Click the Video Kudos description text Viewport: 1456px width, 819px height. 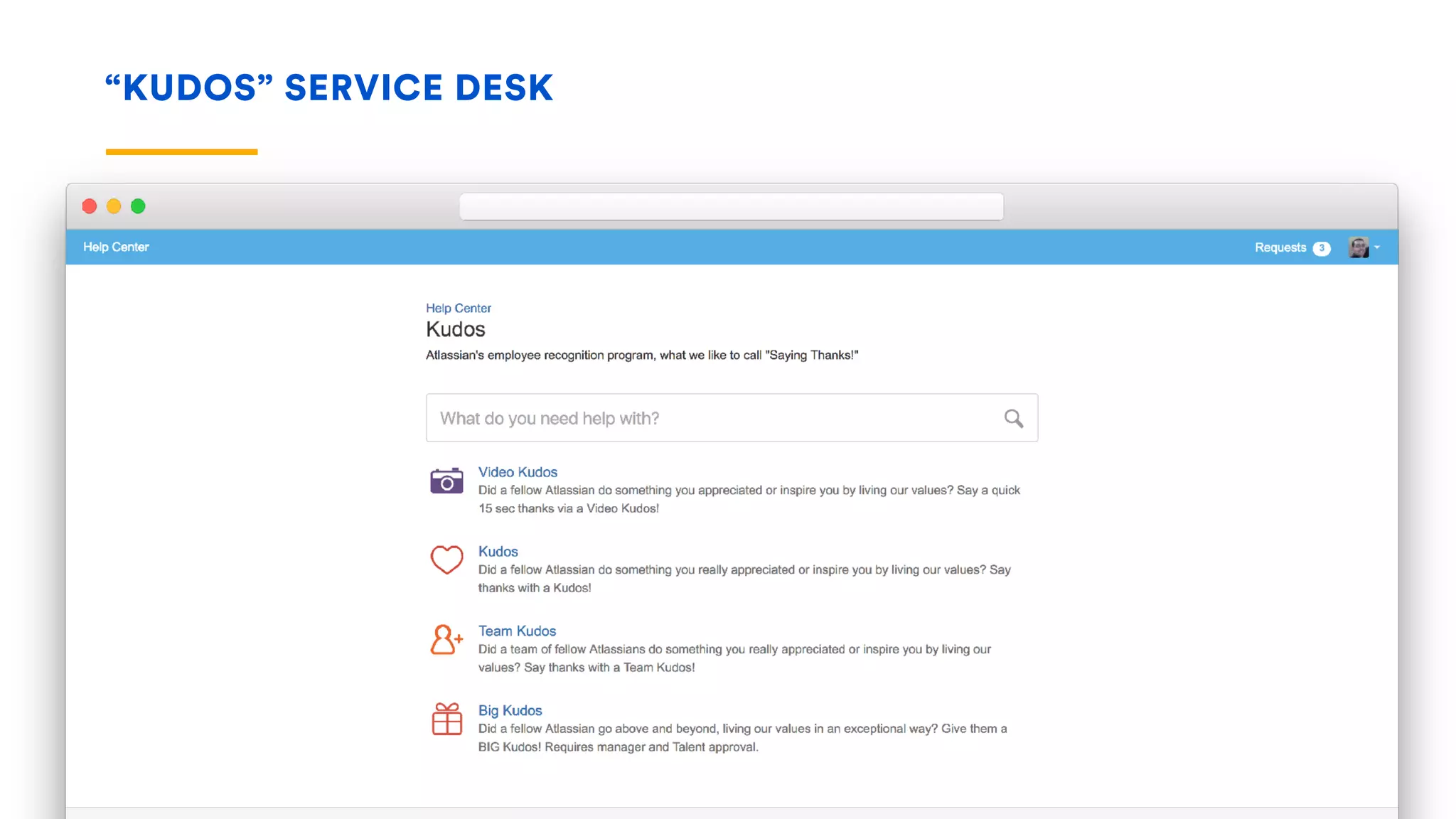click(x=749, y=499)
